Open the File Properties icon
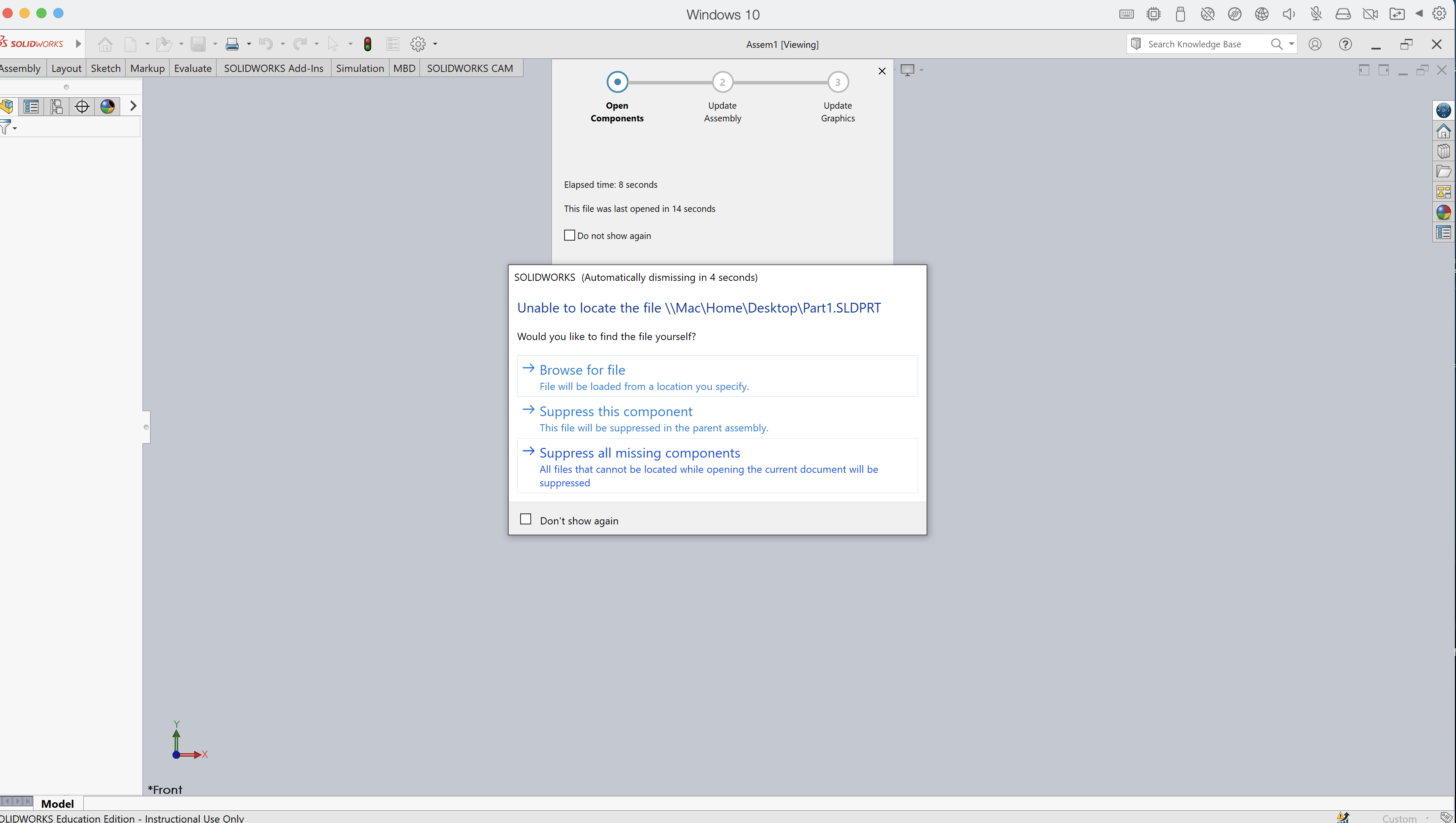1456x823 pixels. (393, 44)
